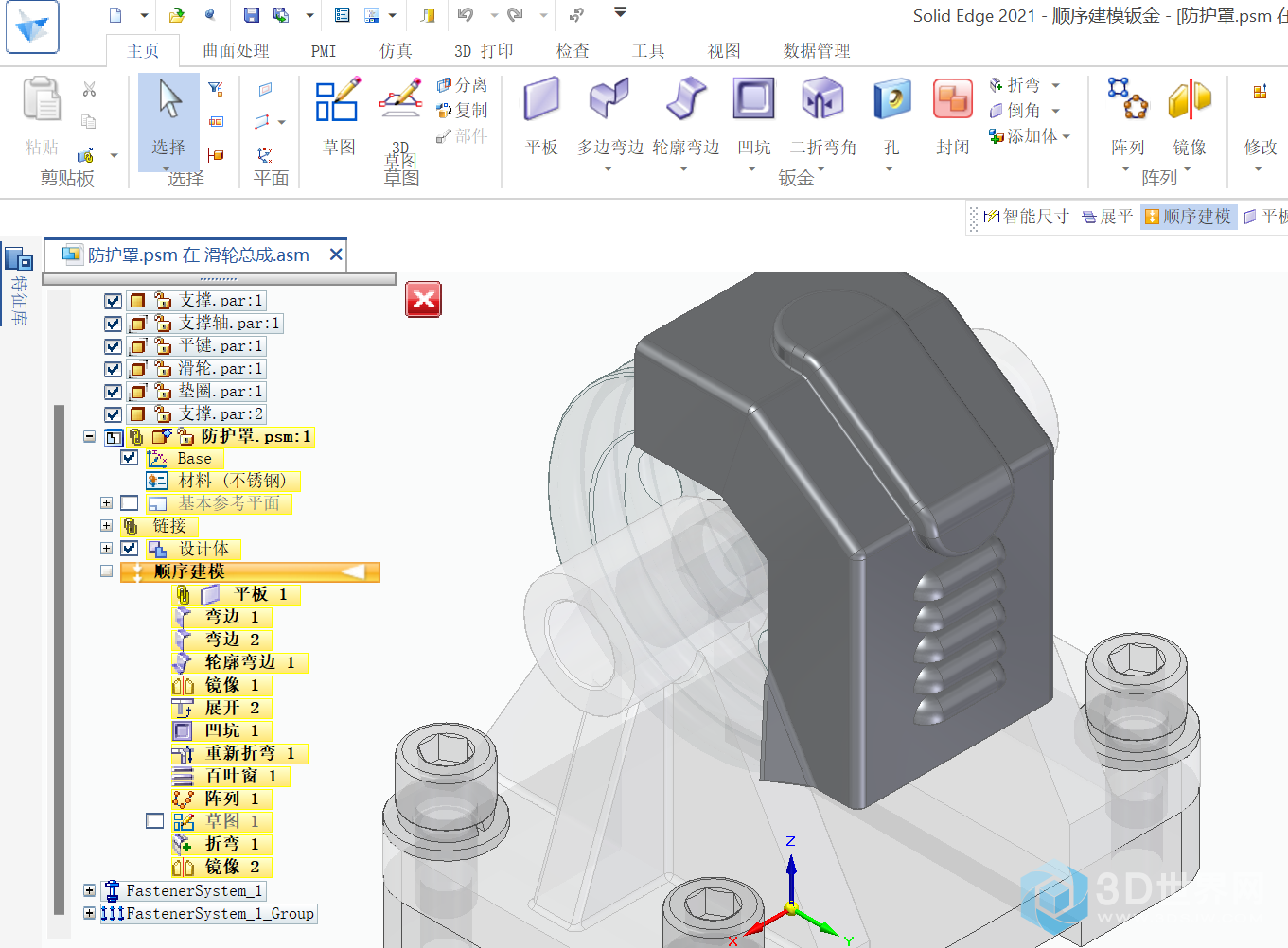1288x948 pixels.
Task: Toggle the Base coordinate system checkbox
Action: [130, 458]
